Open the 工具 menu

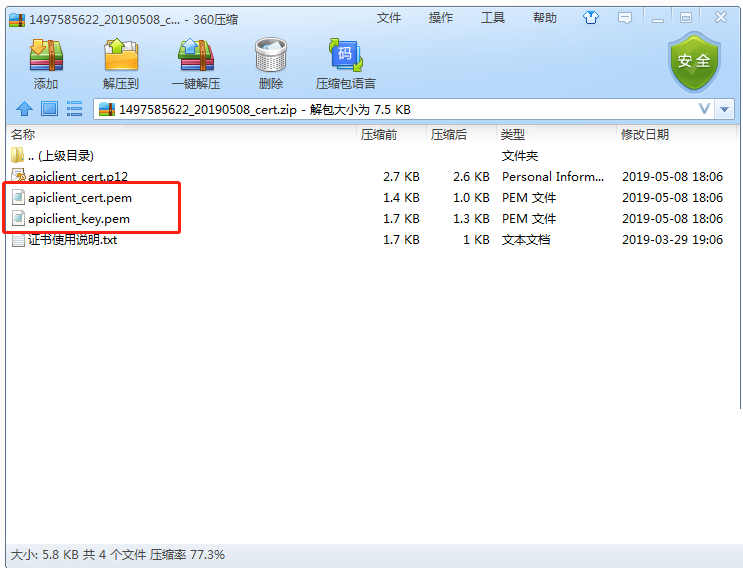[x=493, y=18]
